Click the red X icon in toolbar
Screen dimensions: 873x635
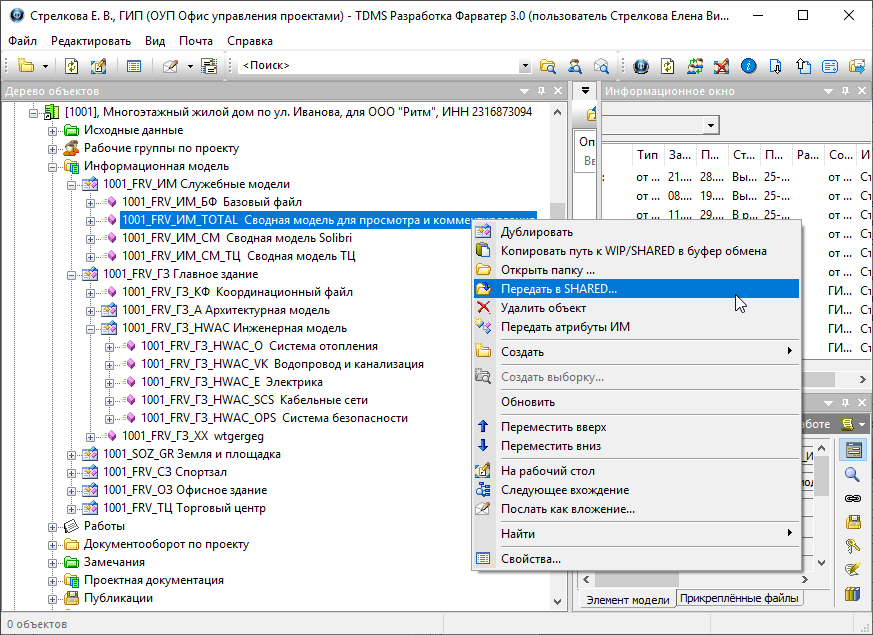click(x=721, y=66)
